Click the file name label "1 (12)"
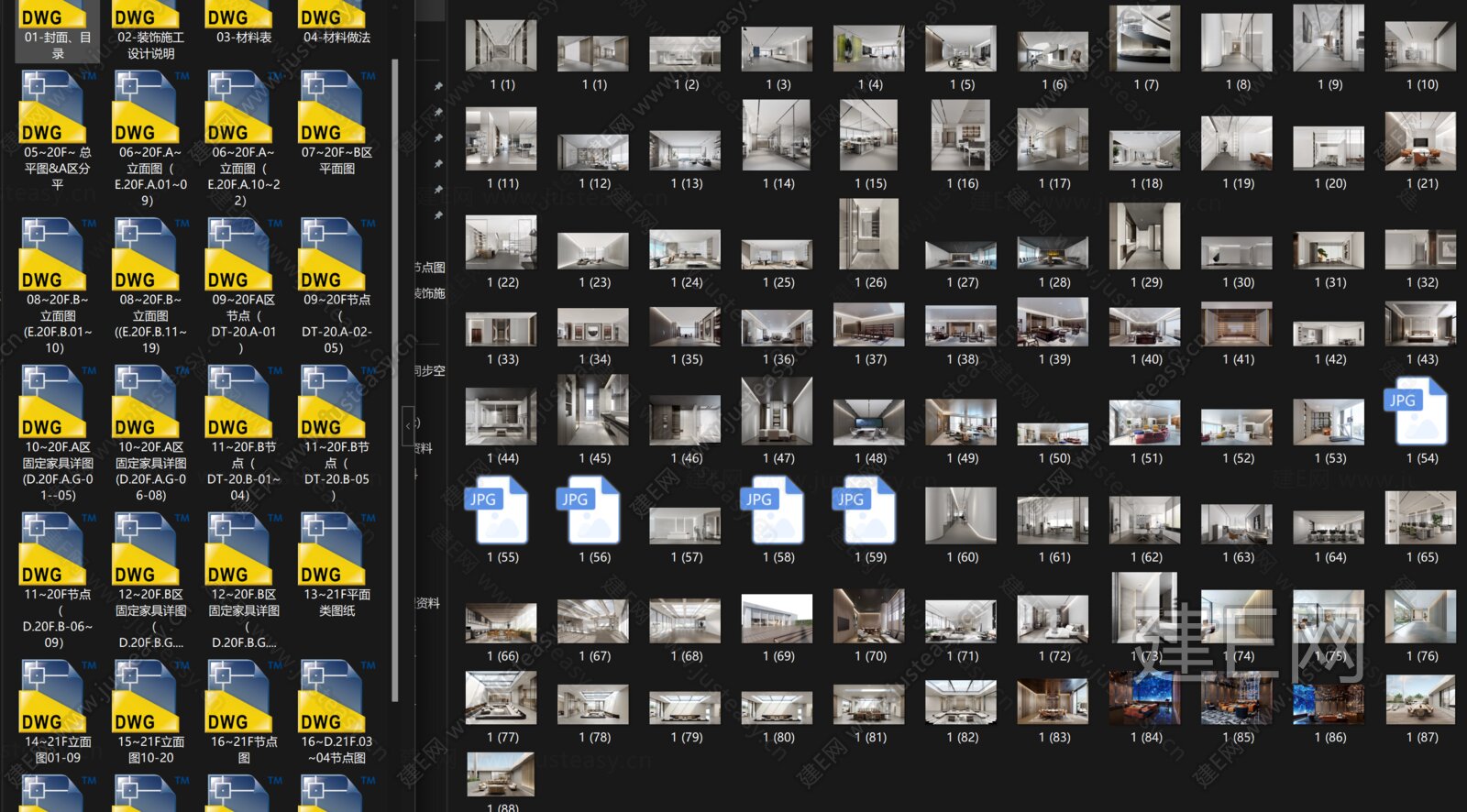Image resolution: width=1467 pixels, height=812 pixels. click(594, 183)
